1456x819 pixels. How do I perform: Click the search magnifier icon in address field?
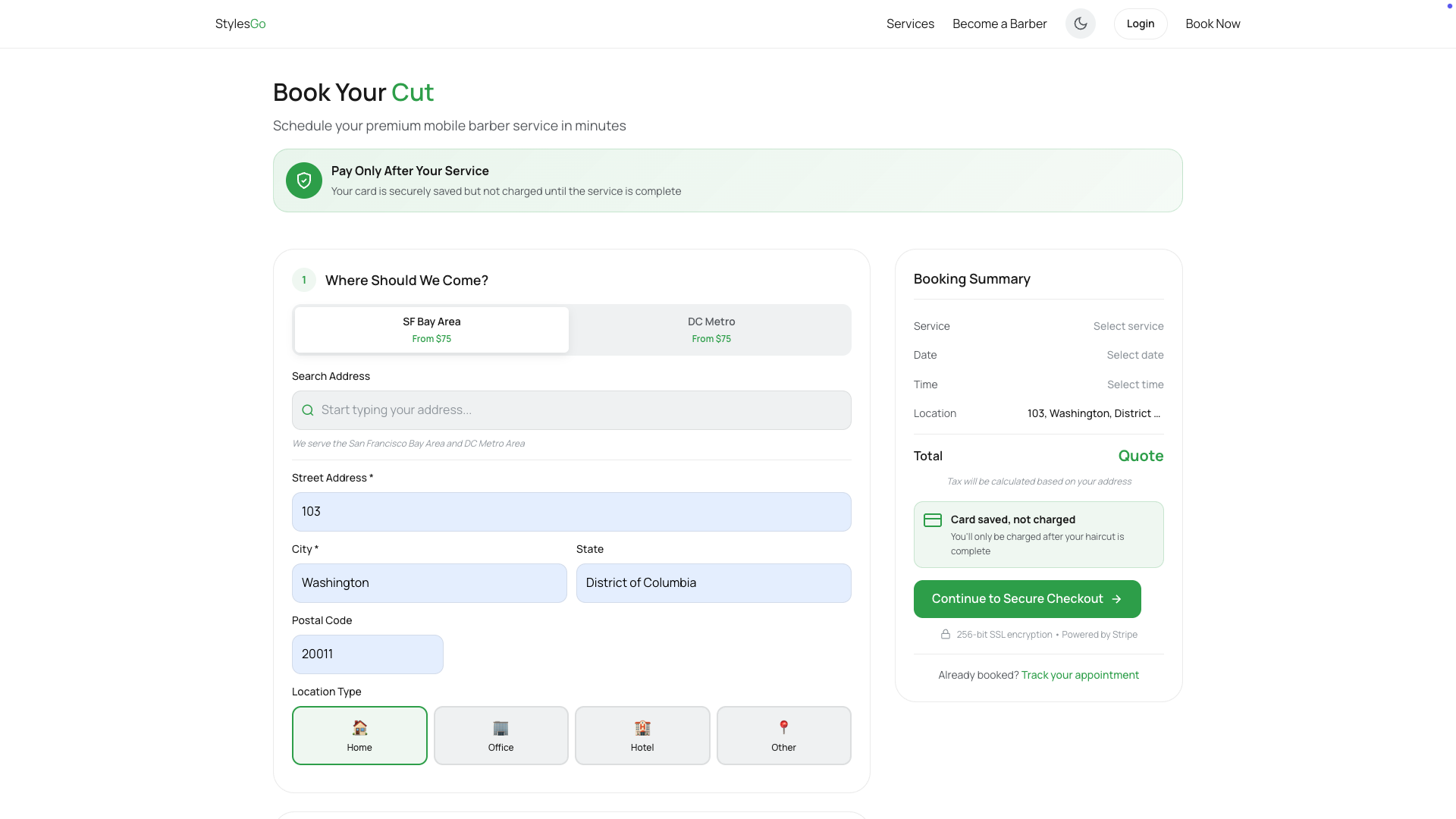pos(308,410)
